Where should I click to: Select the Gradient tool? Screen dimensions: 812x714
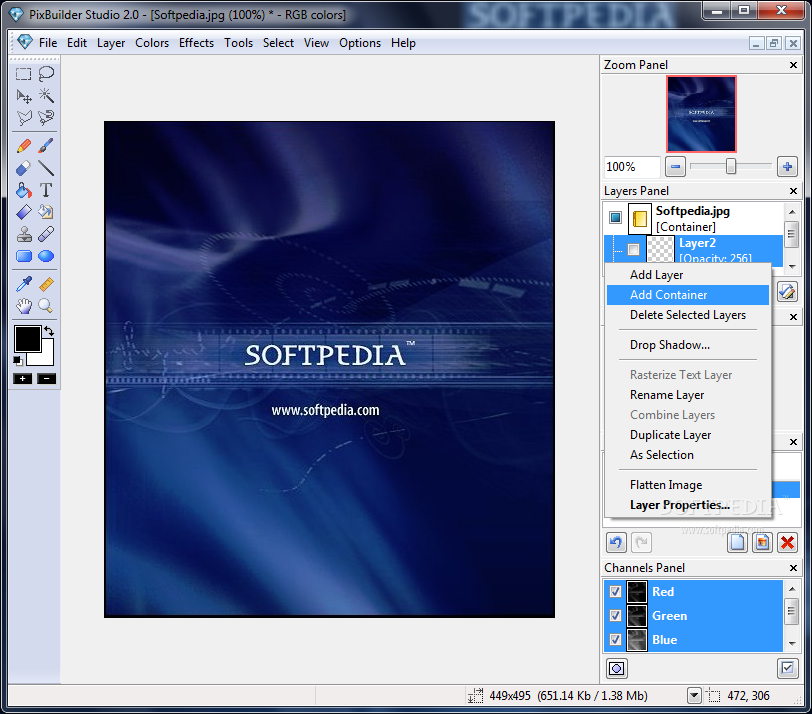23,212
